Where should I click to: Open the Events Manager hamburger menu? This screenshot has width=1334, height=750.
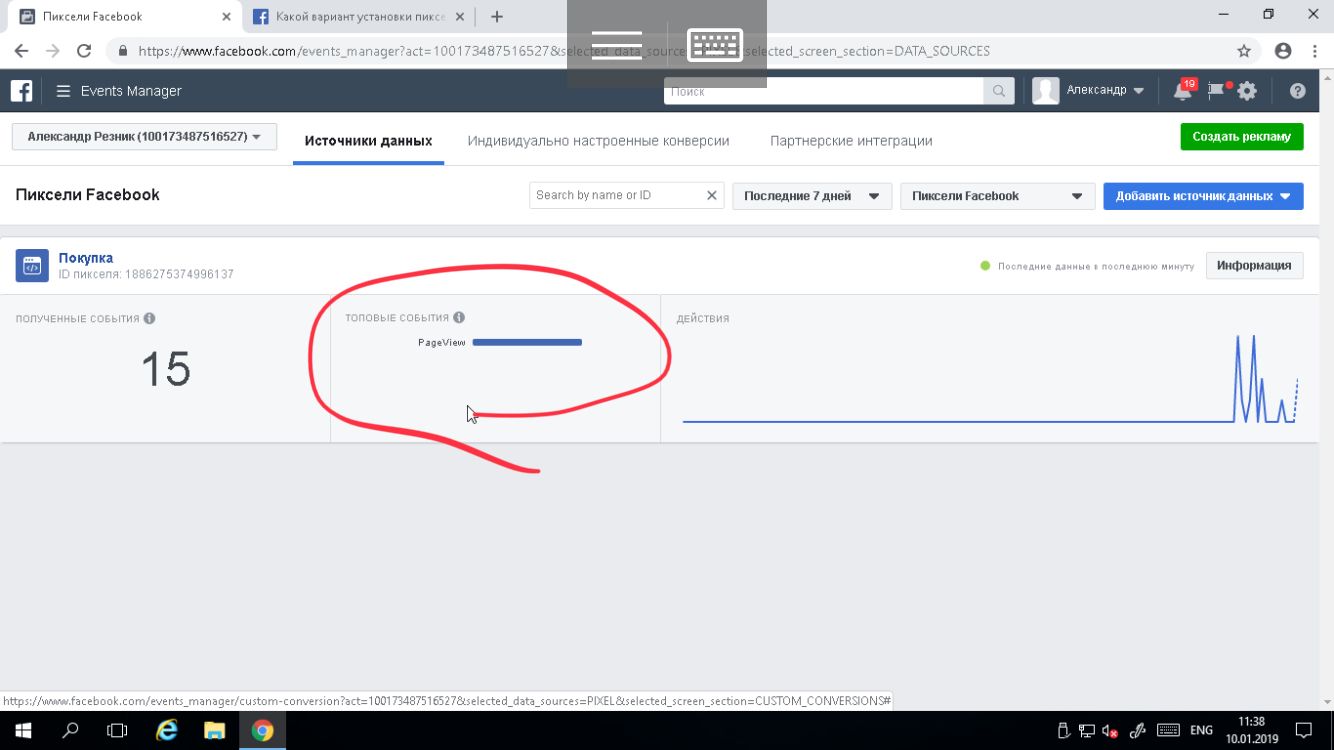click(x=63, y=91)
